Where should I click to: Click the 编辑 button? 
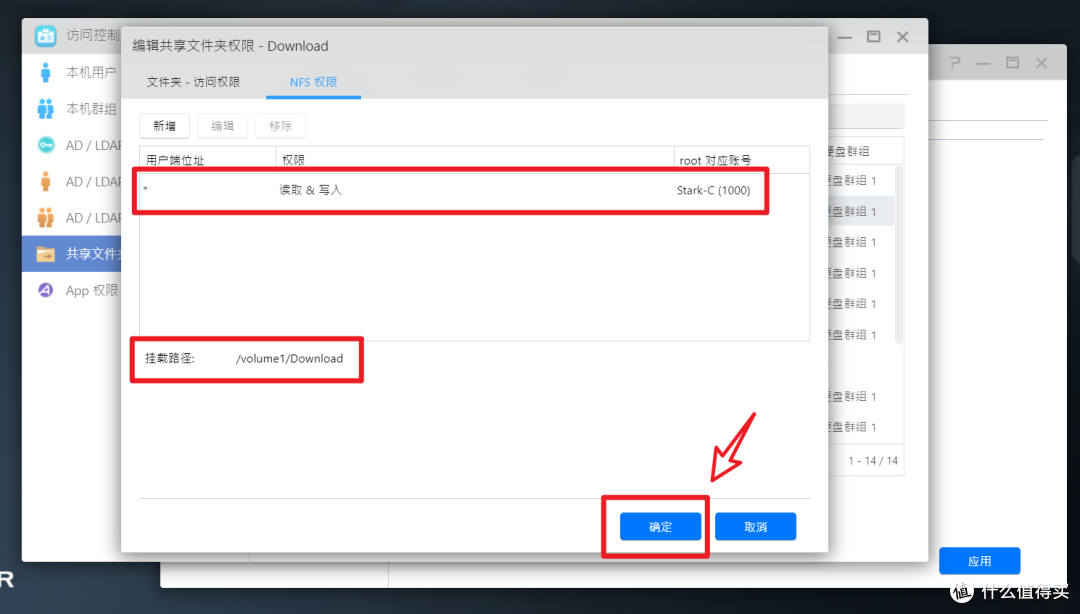222,126
